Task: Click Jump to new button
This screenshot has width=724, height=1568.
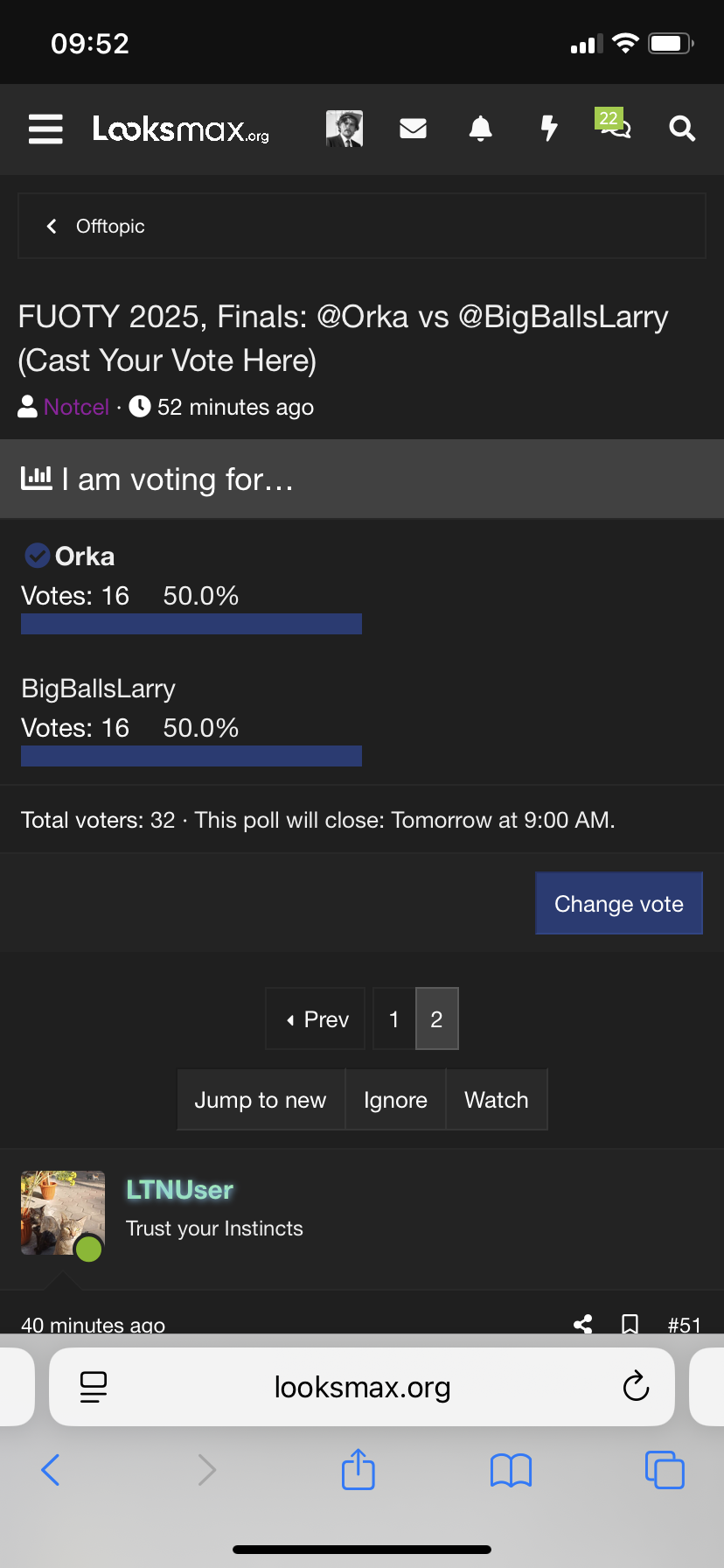Action: point(261,1100)
